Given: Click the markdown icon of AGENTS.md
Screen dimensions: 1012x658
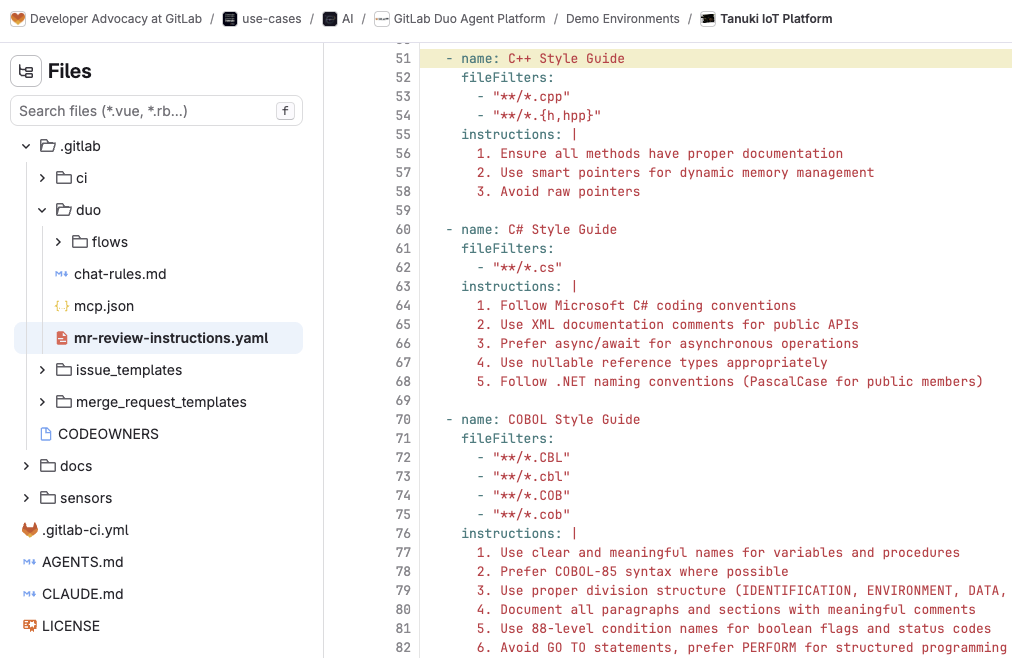Looking at the screenshot, I should tap(29, 562).
